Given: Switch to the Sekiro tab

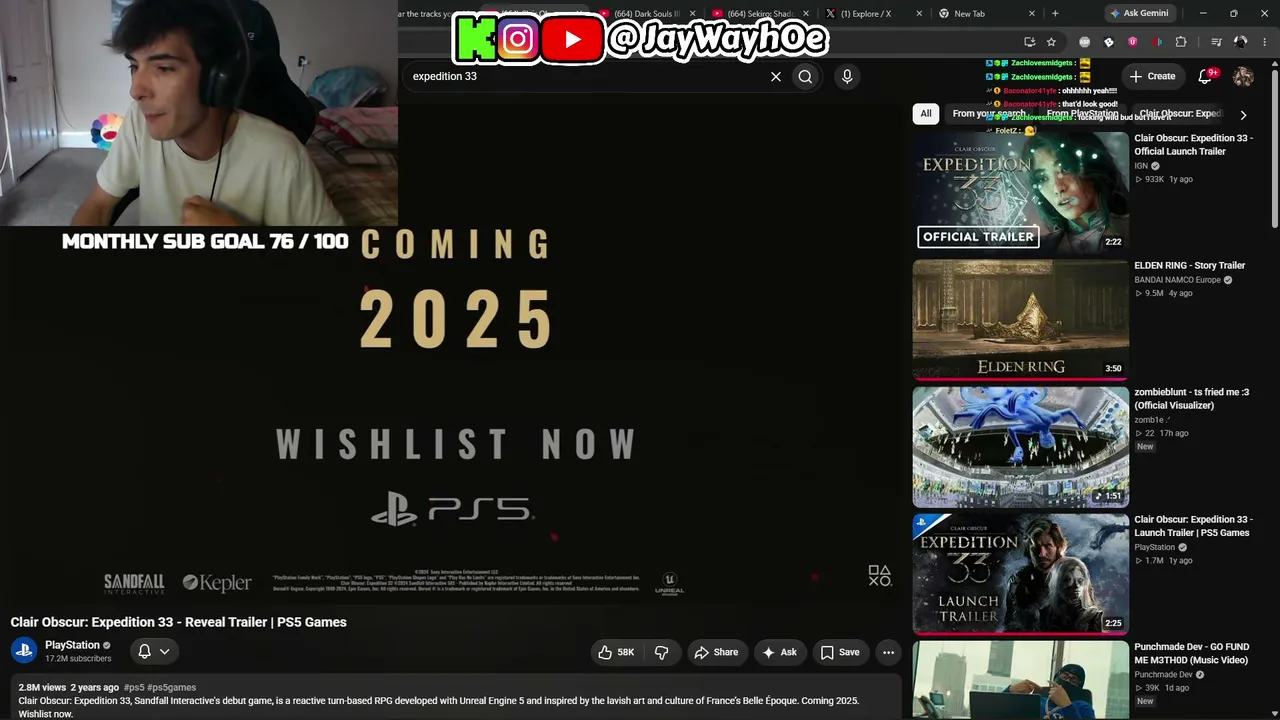Looking at the screenshot, I should [762, 14].
